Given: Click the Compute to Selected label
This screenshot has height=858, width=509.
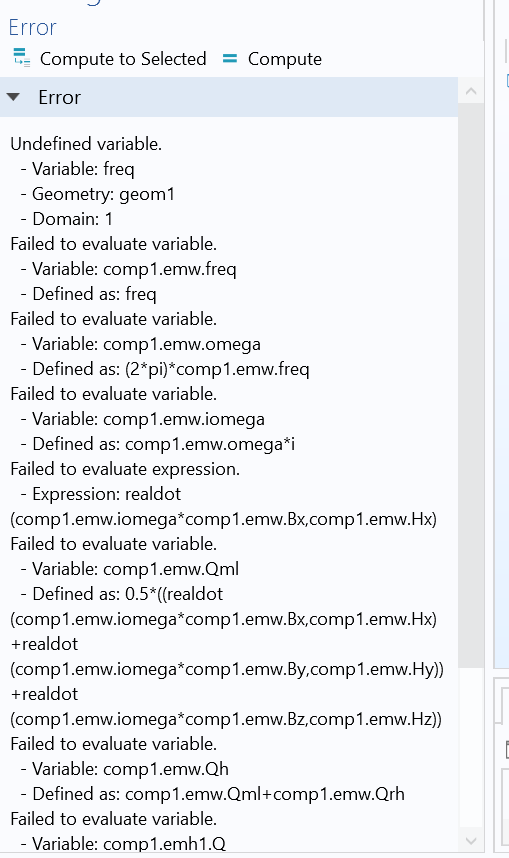Looking at the screenshot, I should [123, 59].
